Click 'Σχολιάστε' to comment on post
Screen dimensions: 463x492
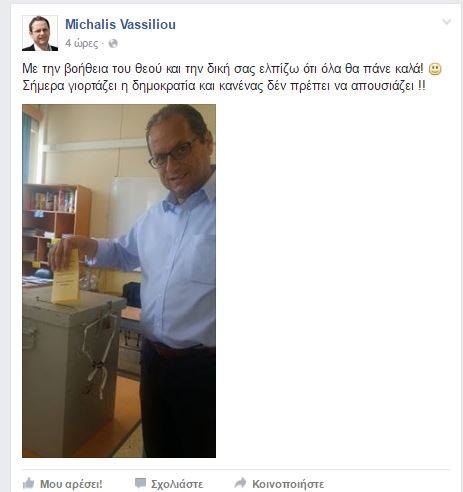point(177,484)
